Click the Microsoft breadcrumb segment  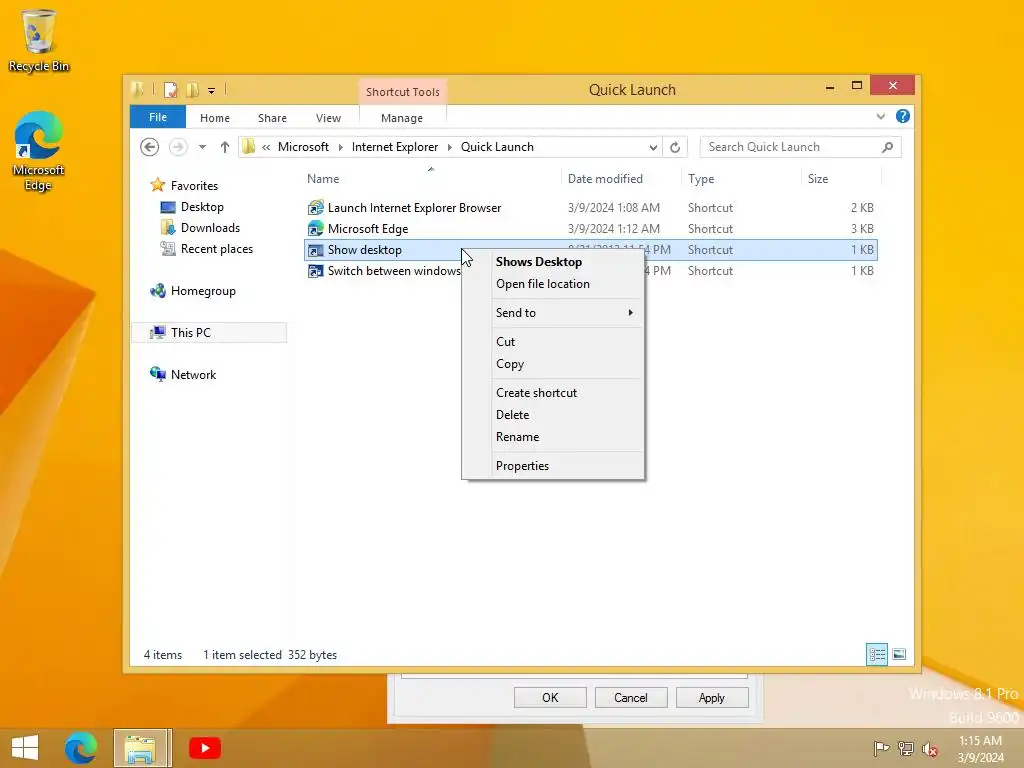coord(303,147)
